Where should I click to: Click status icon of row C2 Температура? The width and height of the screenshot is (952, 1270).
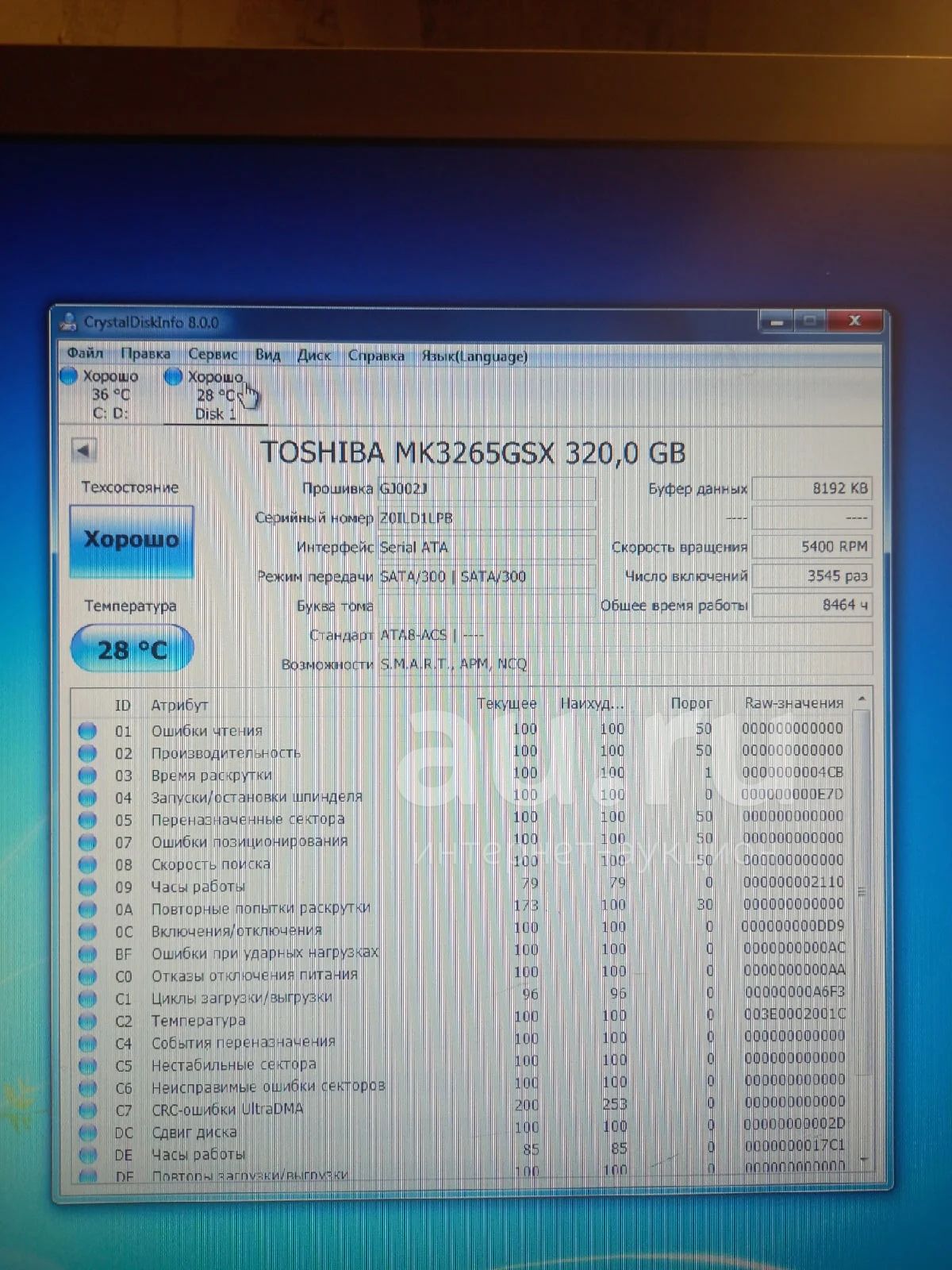(87, 1021)
